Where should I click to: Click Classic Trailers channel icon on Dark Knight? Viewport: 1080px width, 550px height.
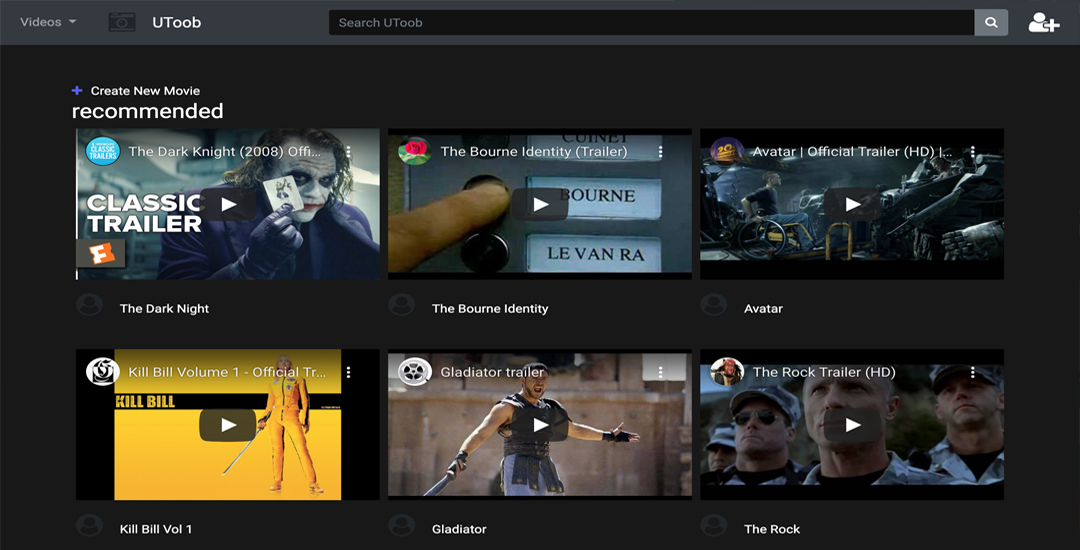(x=103, y=151)
